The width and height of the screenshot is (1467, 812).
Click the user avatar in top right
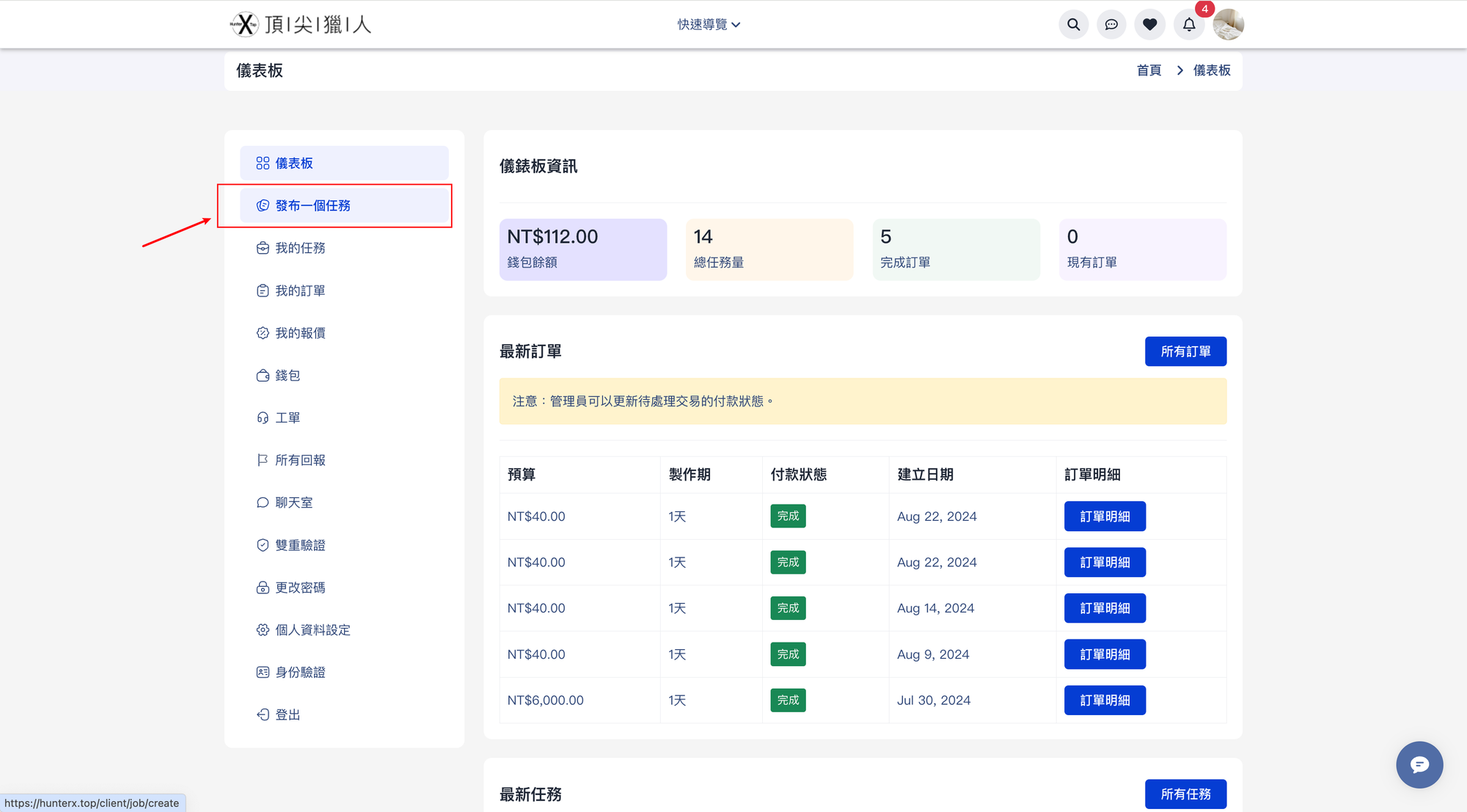point(1228,25)
